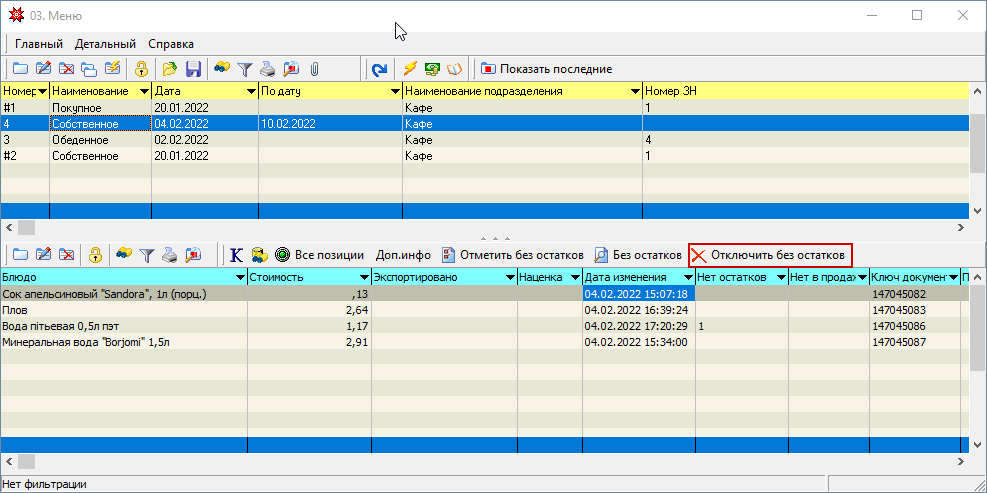Click Доп.инфо button
This screenshot has width=987, height=493.
403,255
